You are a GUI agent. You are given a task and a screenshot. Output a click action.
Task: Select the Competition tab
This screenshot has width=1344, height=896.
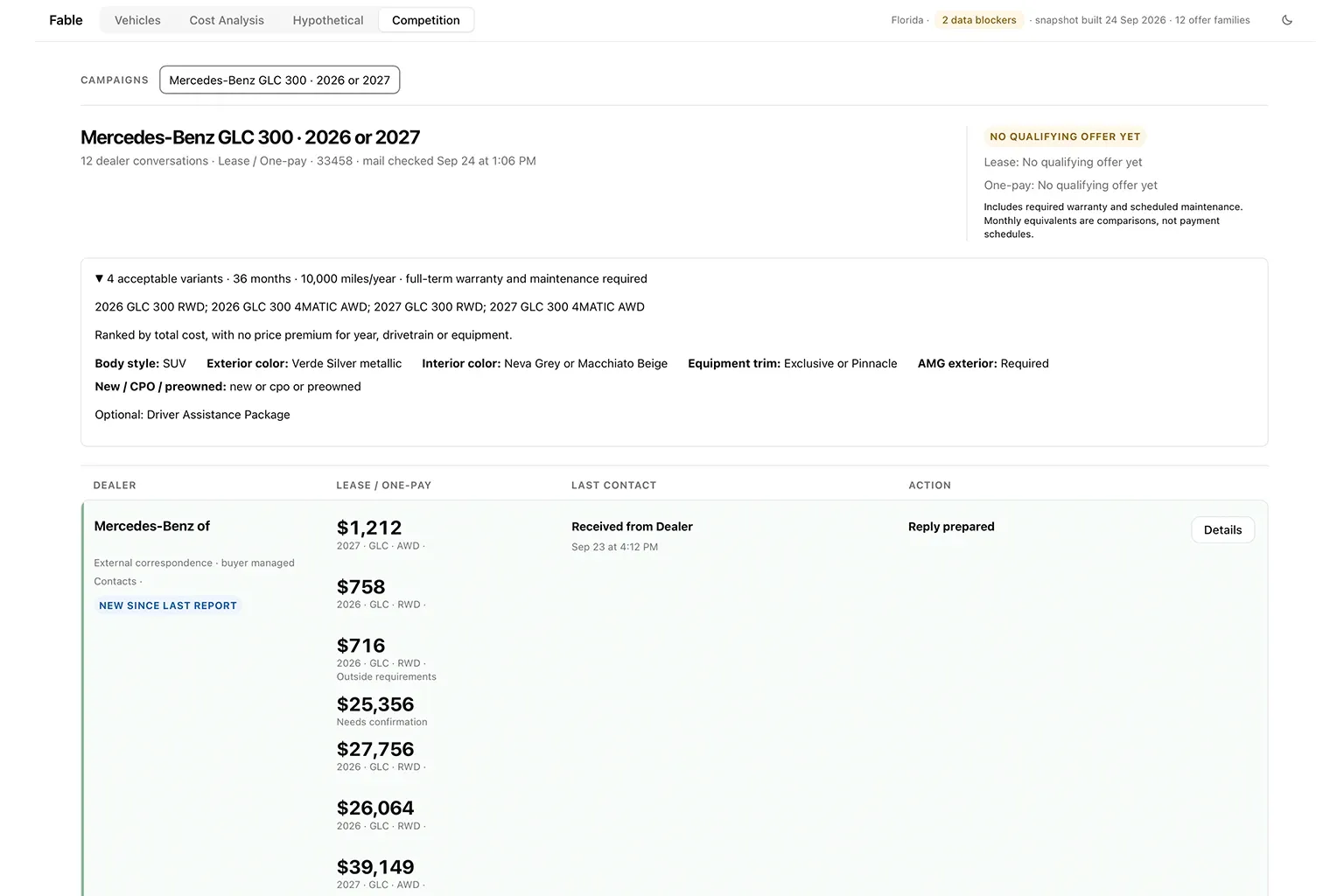click(x=426, y=20)
